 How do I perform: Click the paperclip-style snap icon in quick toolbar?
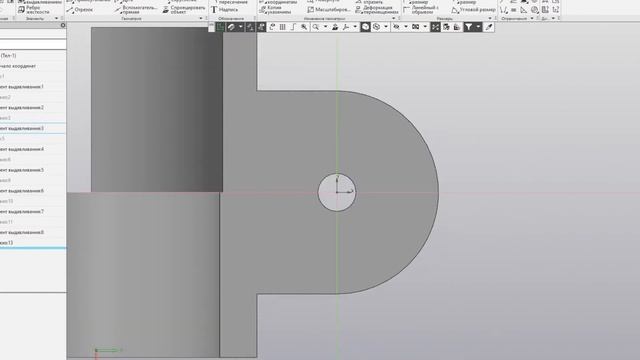[x=231, y=27]
